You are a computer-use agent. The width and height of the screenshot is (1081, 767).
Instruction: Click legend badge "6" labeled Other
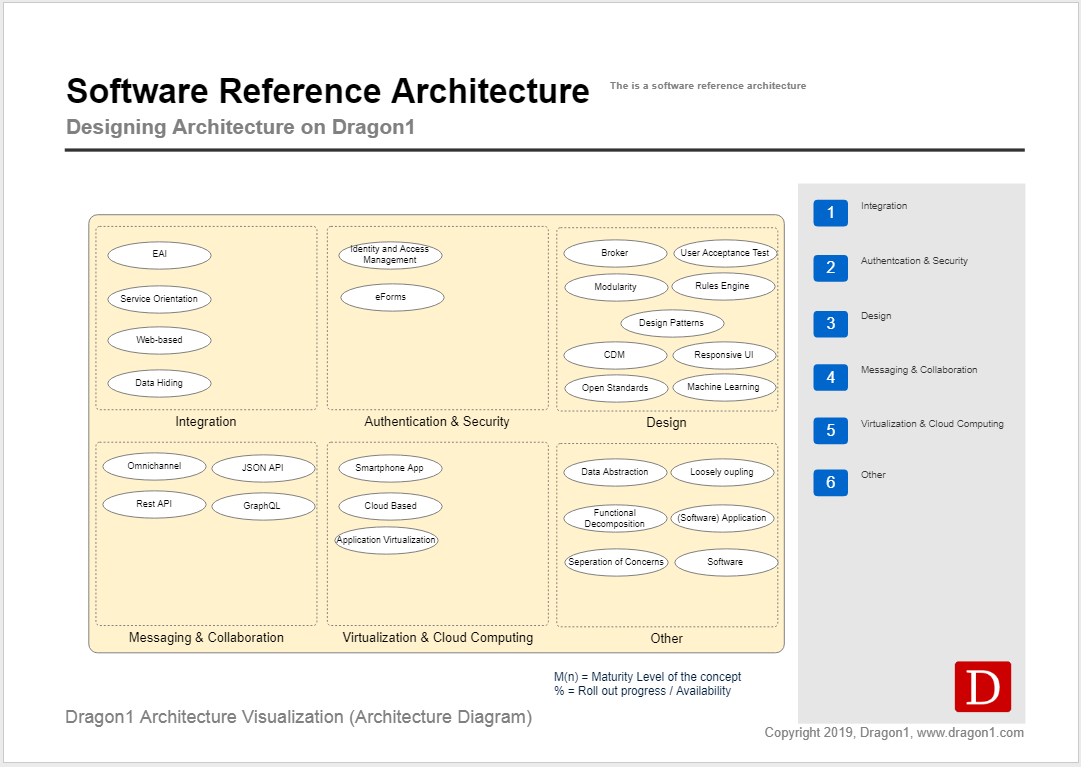click(830, 482)
